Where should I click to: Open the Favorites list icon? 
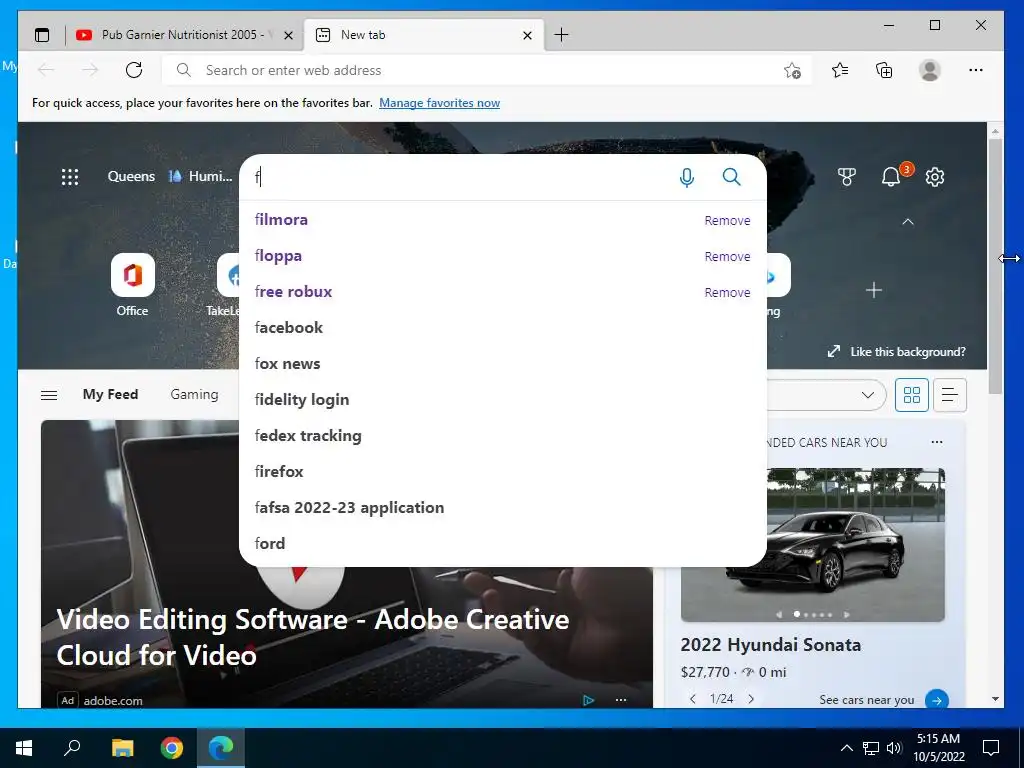click(840, 70)
